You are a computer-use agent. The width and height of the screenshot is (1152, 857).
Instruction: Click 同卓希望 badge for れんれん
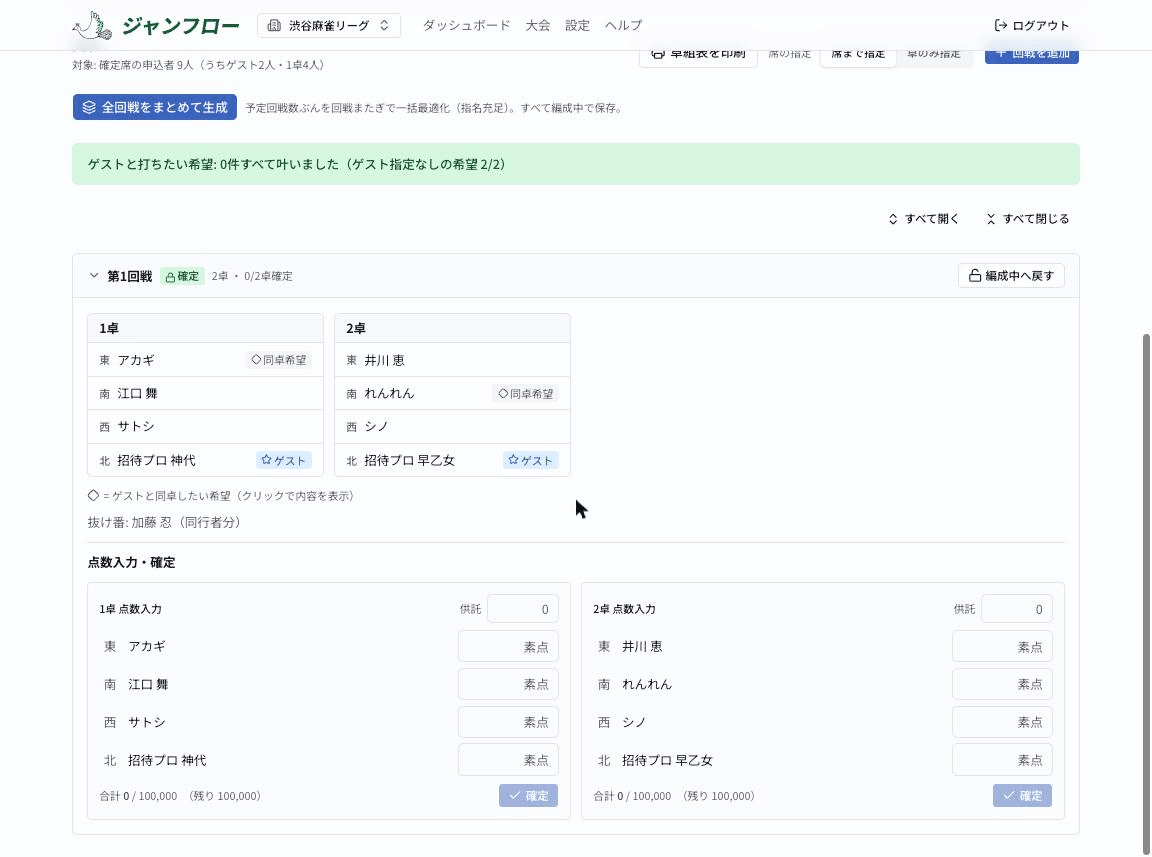(525, 393)
